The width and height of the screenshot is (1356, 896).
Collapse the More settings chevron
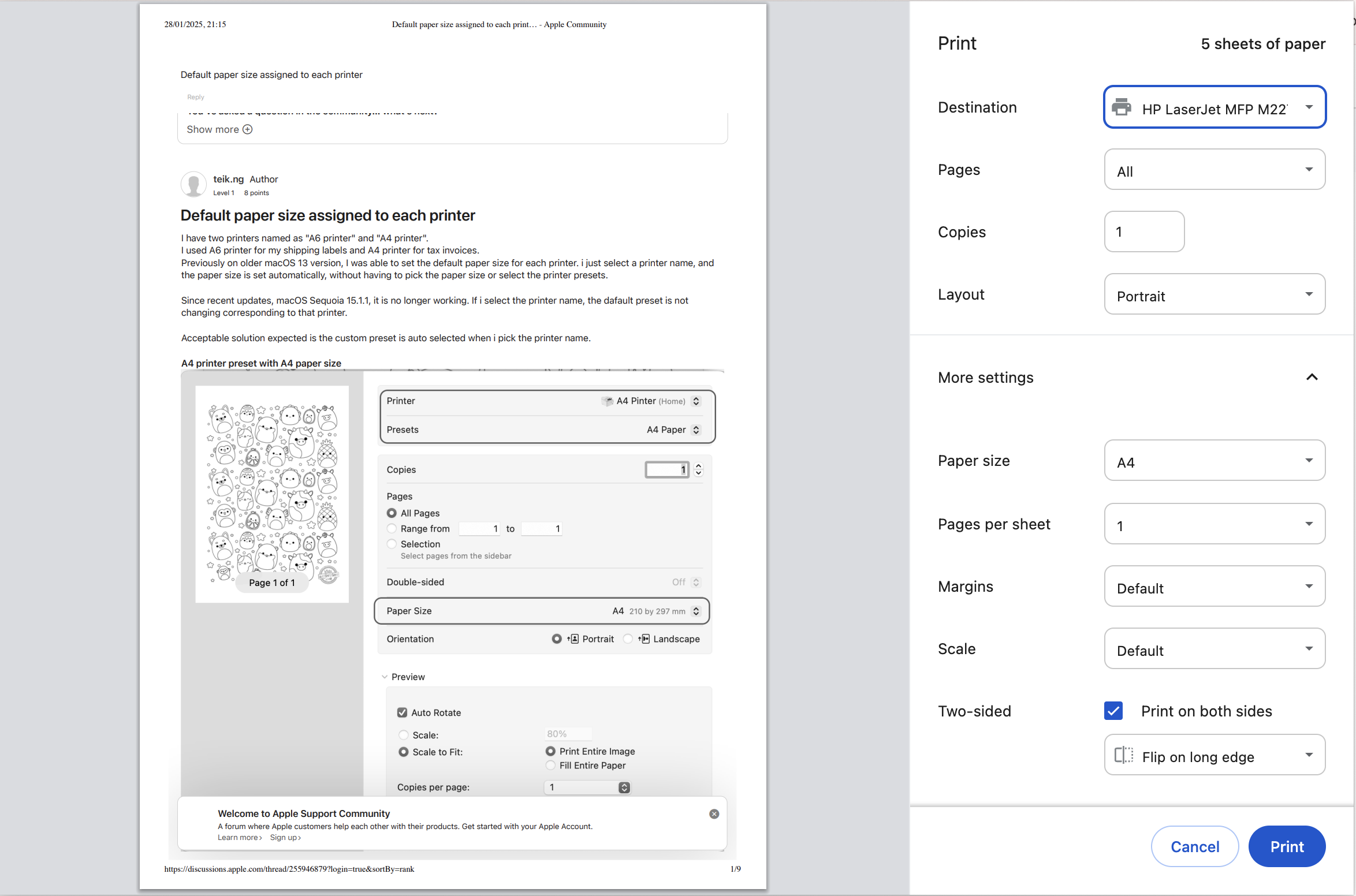(x=1312, y=377)
